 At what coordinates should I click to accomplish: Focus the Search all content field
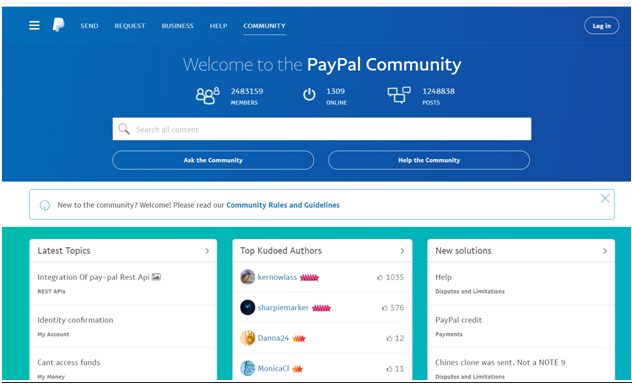[x=322, y=129]
